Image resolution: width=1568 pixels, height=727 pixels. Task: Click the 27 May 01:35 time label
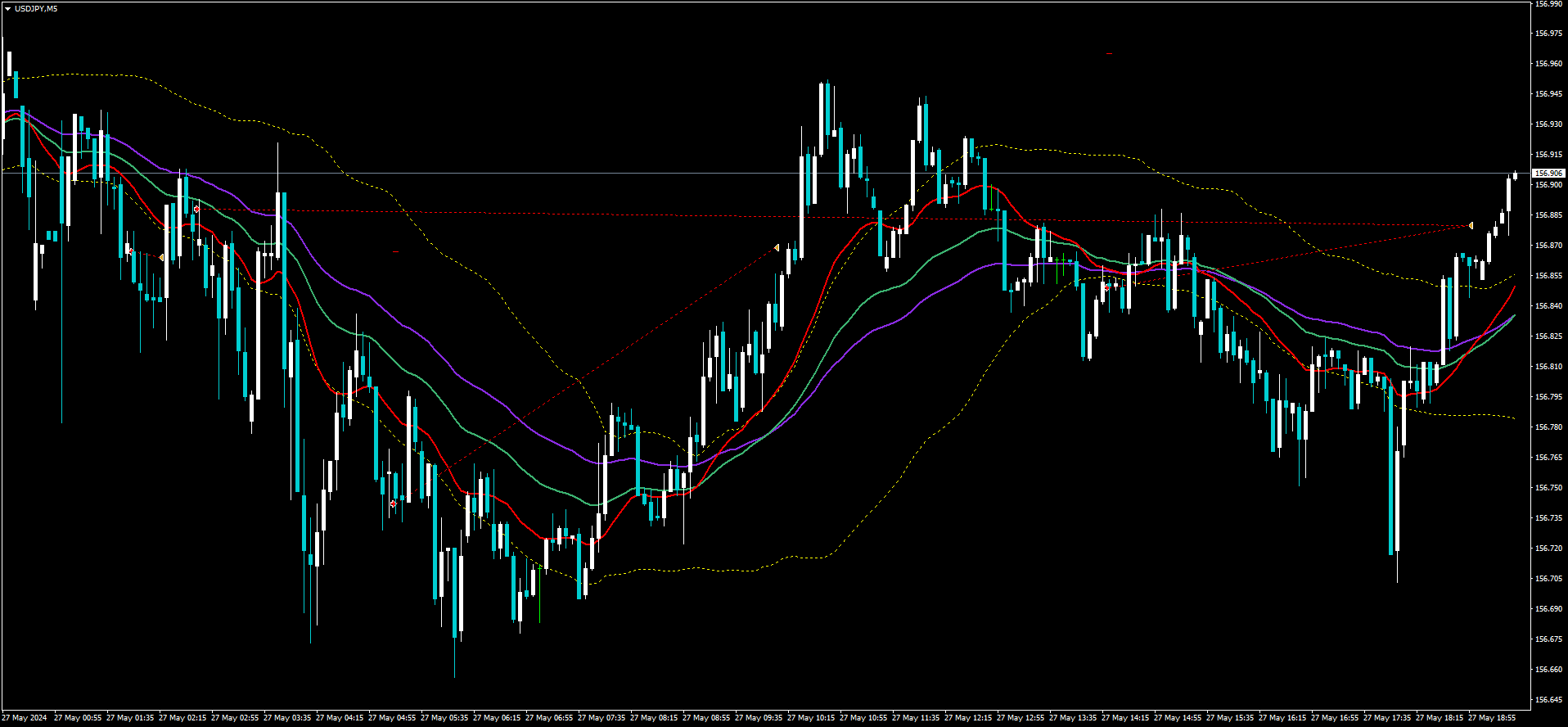pyautogui.click(x=130, y=718)
